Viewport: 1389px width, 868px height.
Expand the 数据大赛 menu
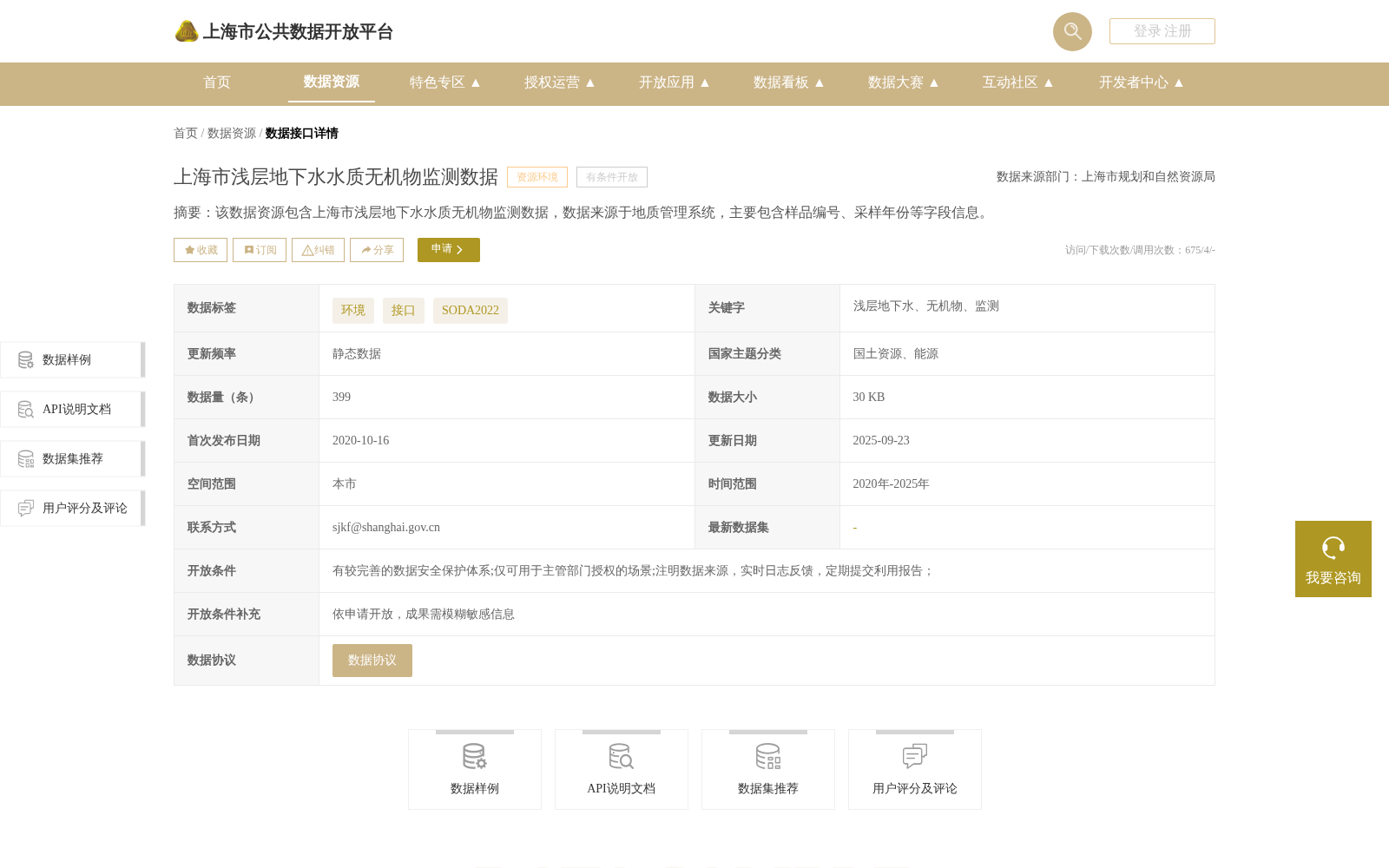(x=904, y=82)
